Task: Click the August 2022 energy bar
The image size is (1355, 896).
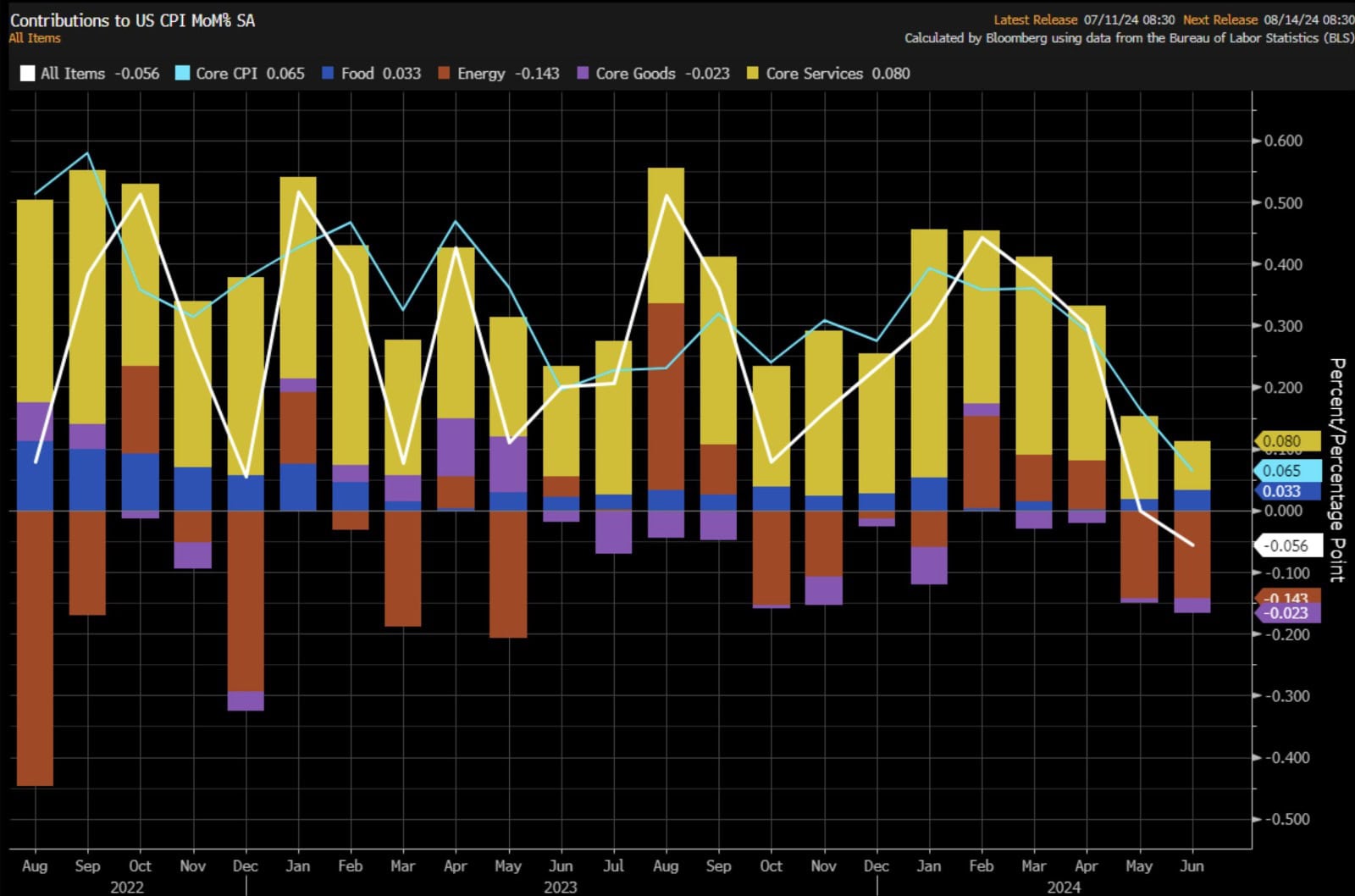Action: (35, 648)
